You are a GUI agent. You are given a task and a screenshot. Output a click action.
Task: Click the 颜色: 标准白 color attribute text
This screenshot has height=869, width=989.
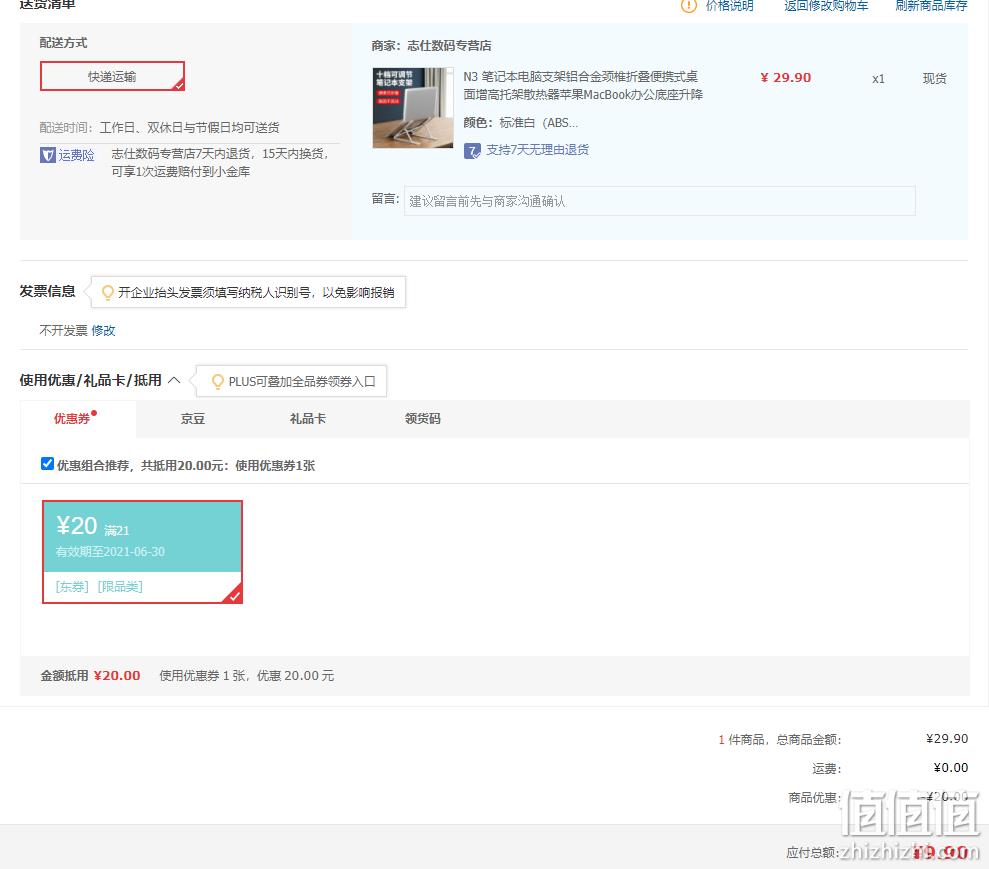[x=520, y=123]
